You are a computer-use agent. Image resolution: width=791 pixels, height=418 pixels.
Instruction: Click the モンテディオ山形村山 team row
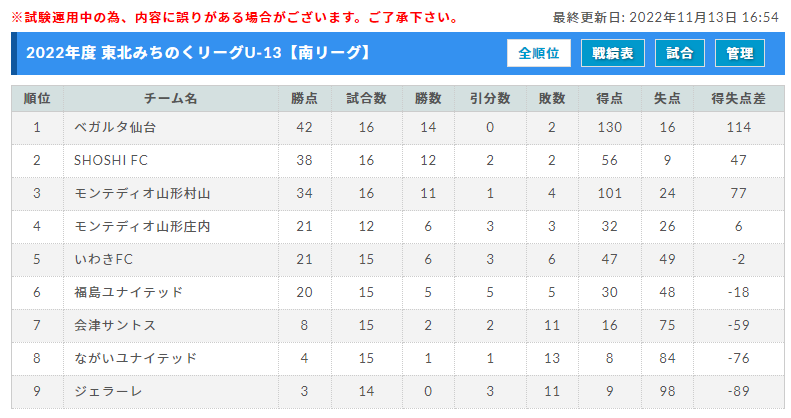click(x=398, y=194)
